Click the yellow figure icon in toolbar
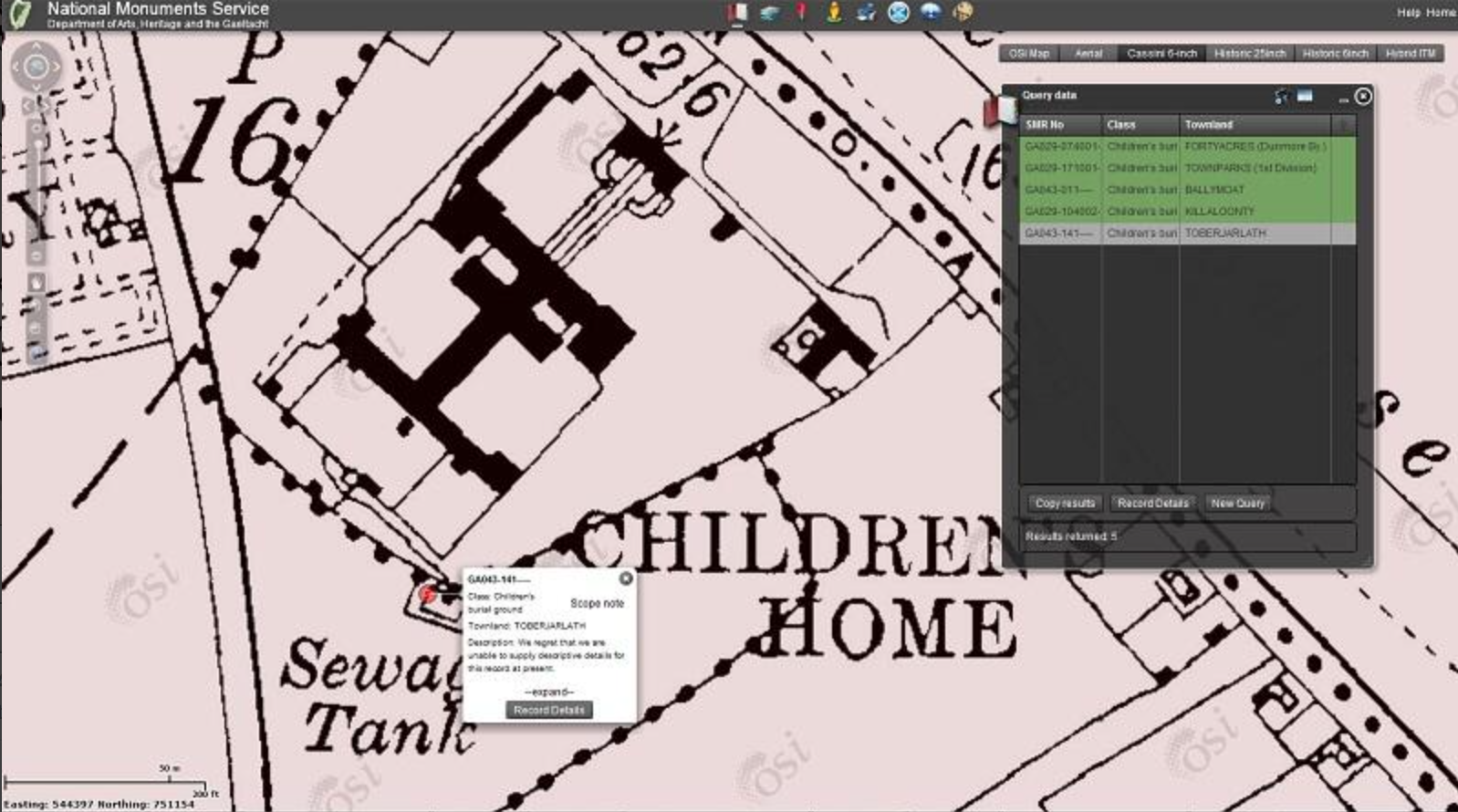This screenshot has width=1458, height=812. tap(834, 12)
